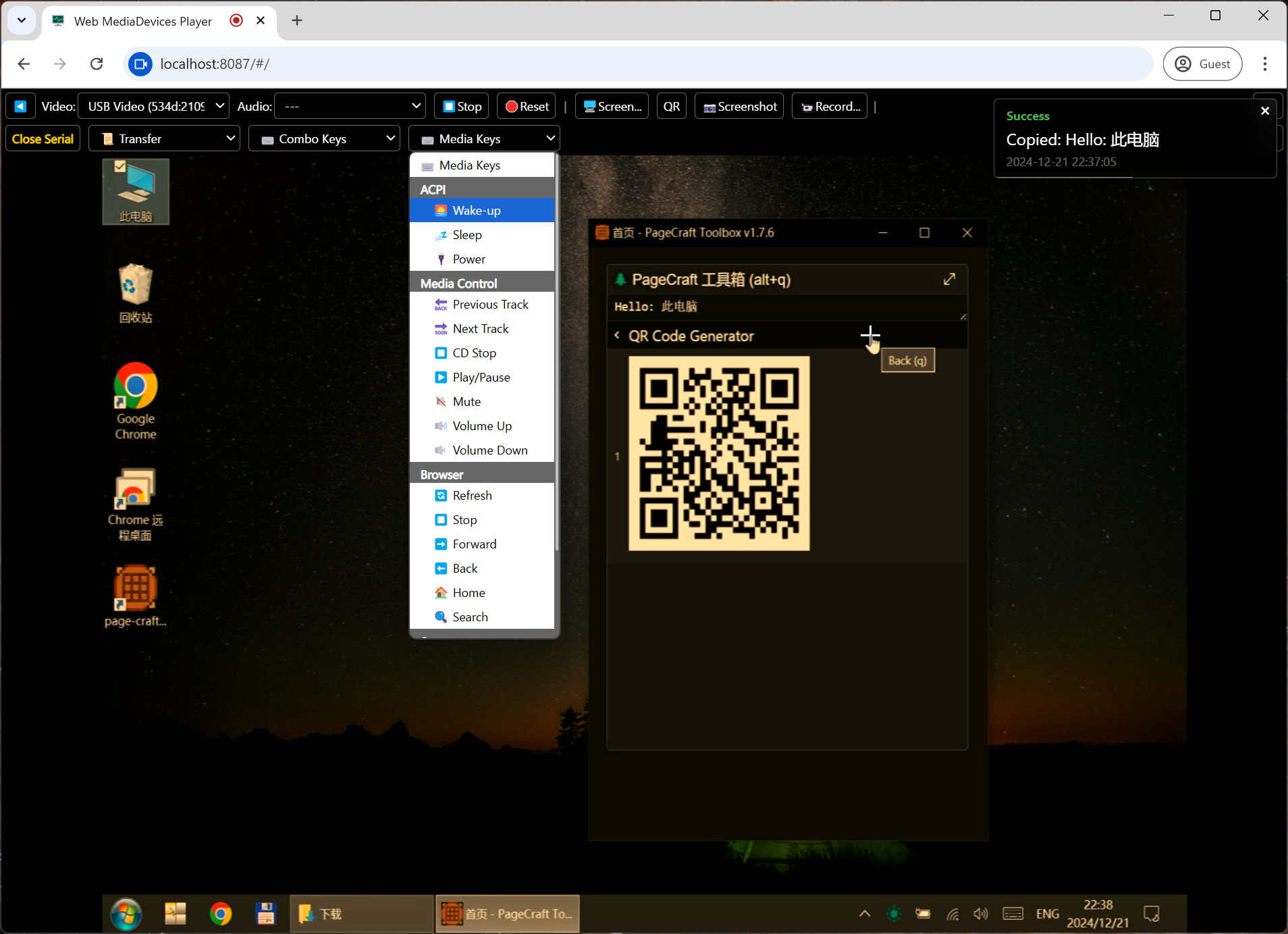Viewport: 1288px width, 934px height.
Task: Click network tray icon
Action: coord(952,914)
